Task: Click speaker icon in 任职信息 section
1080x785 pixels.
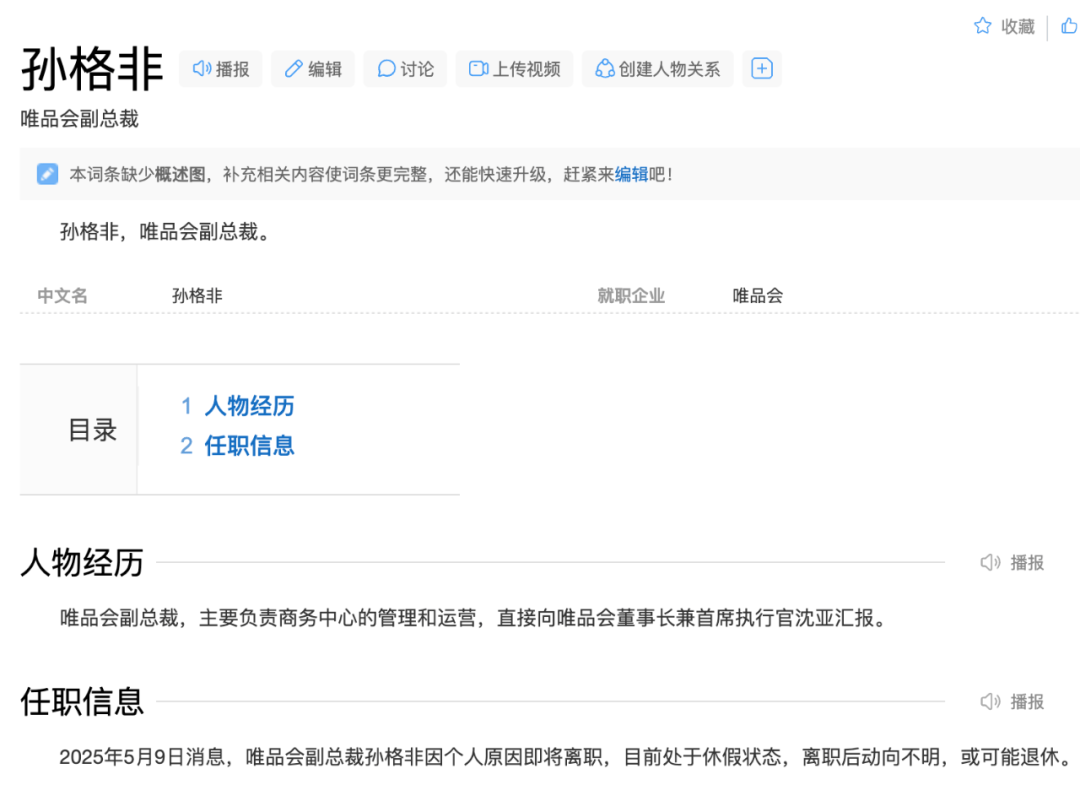Action: pos(990,702)
